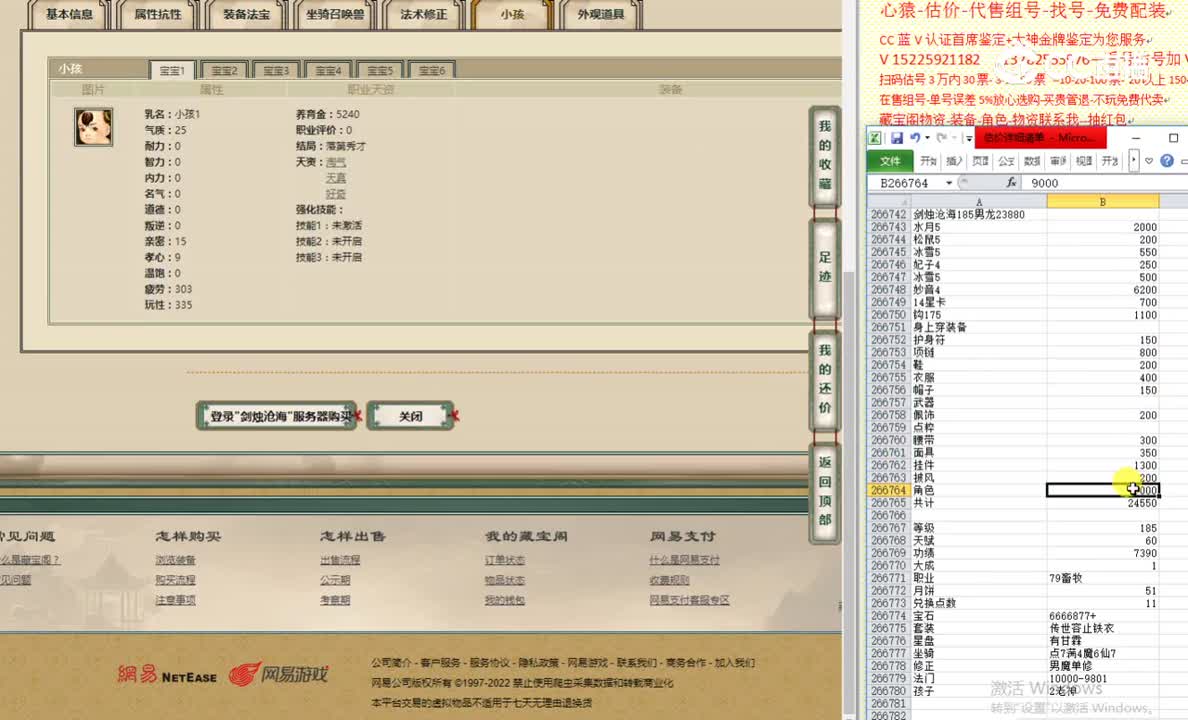This screenshot has height=720, width=1188.
Task: Switch to the 宝宝1 tab
Action: [x=172, y=70]
